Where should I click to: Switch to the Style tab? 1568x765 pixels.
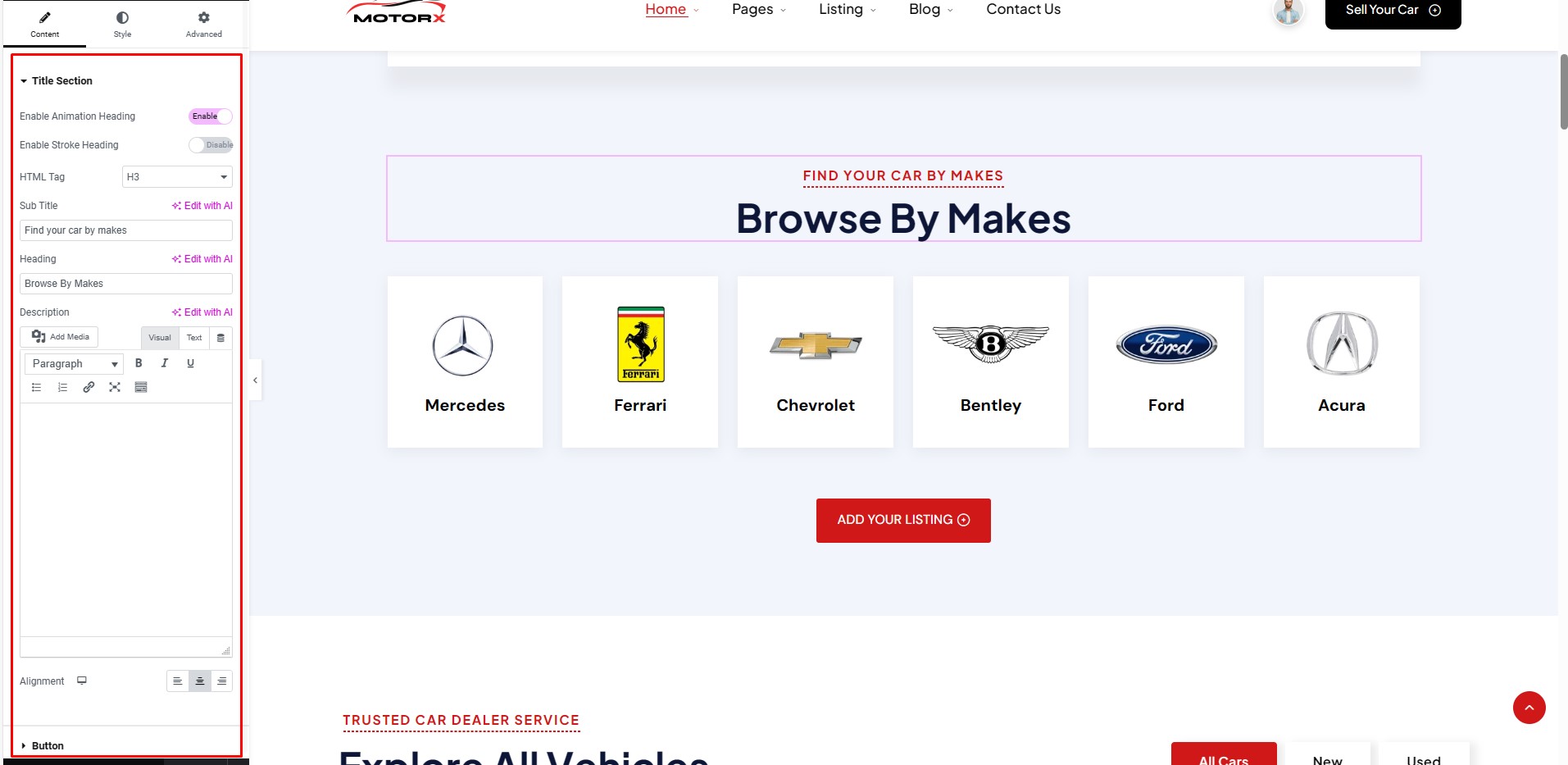point(122,25)
